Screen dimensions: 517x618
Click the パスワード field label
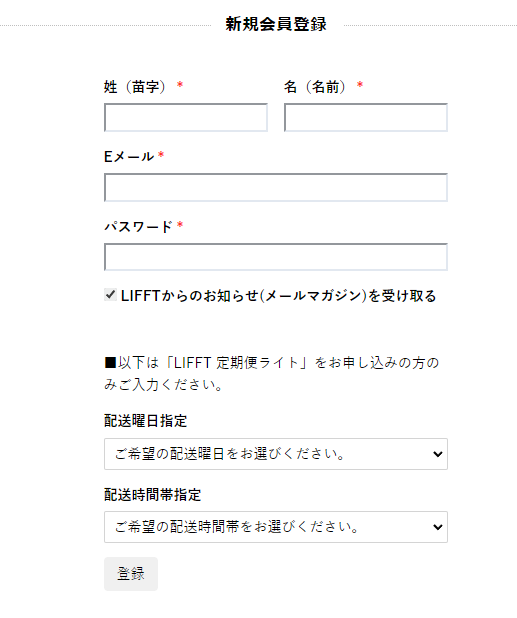click(138, 227)
